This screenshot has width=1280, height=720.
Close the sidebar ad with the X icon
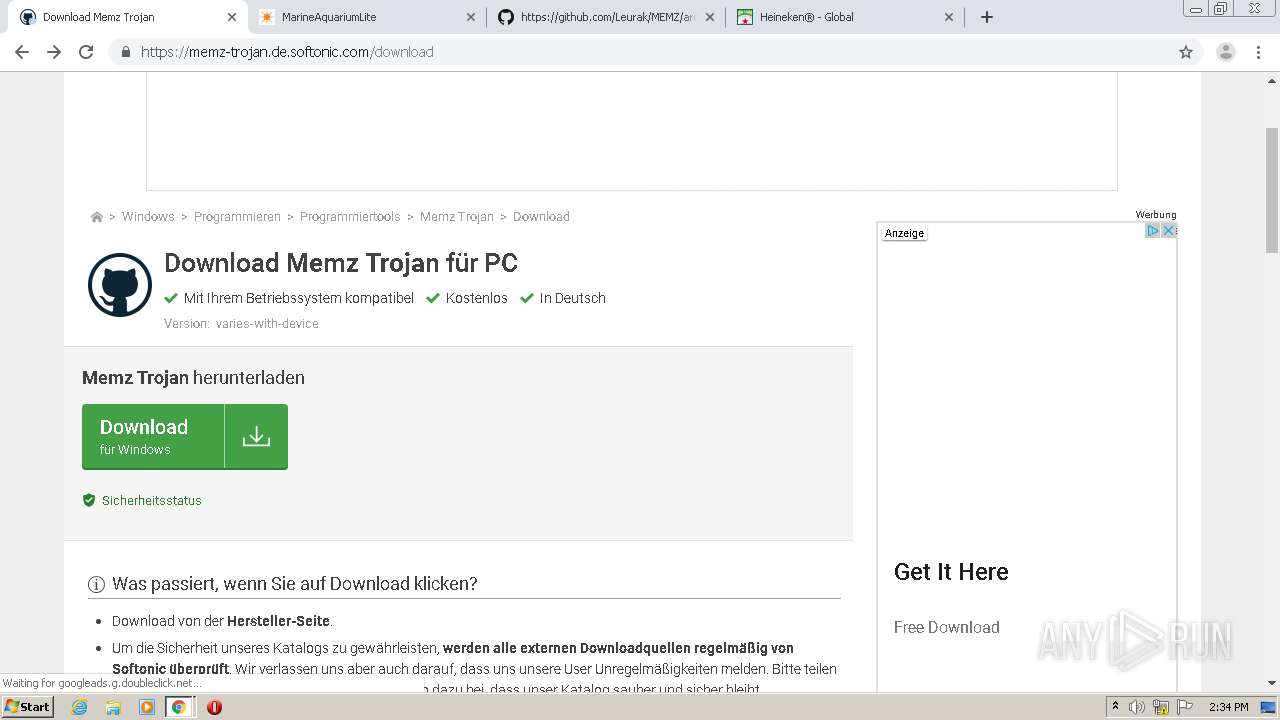1167,231
